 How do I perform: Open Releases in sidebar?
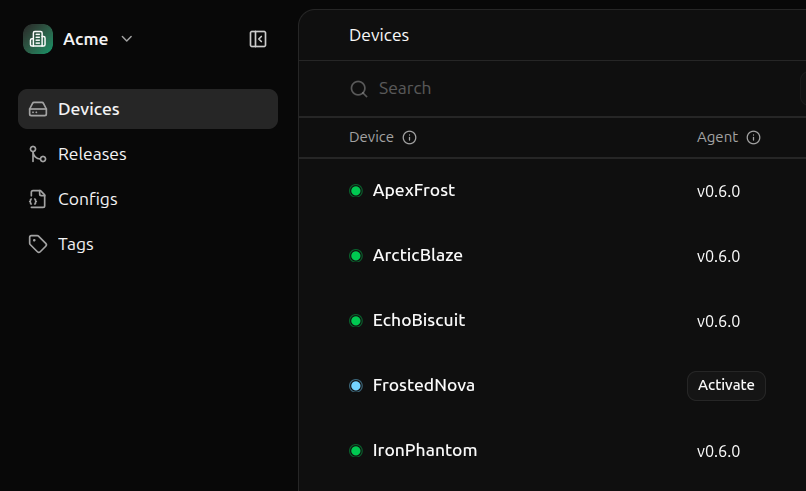click(x=92, y=154)
